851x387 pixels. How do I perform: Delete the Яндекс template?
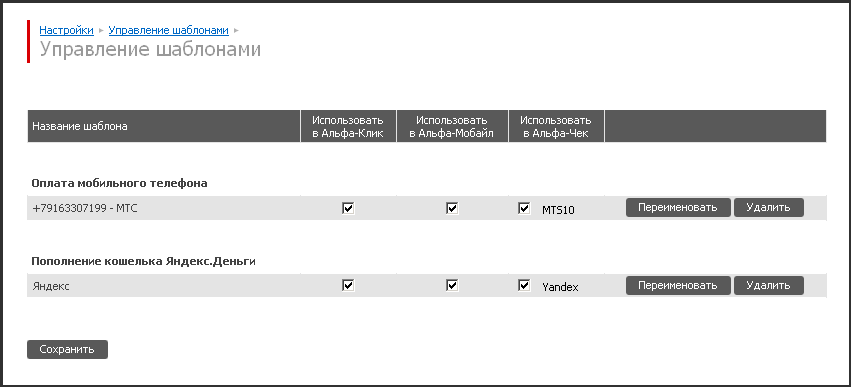[769, 286]
